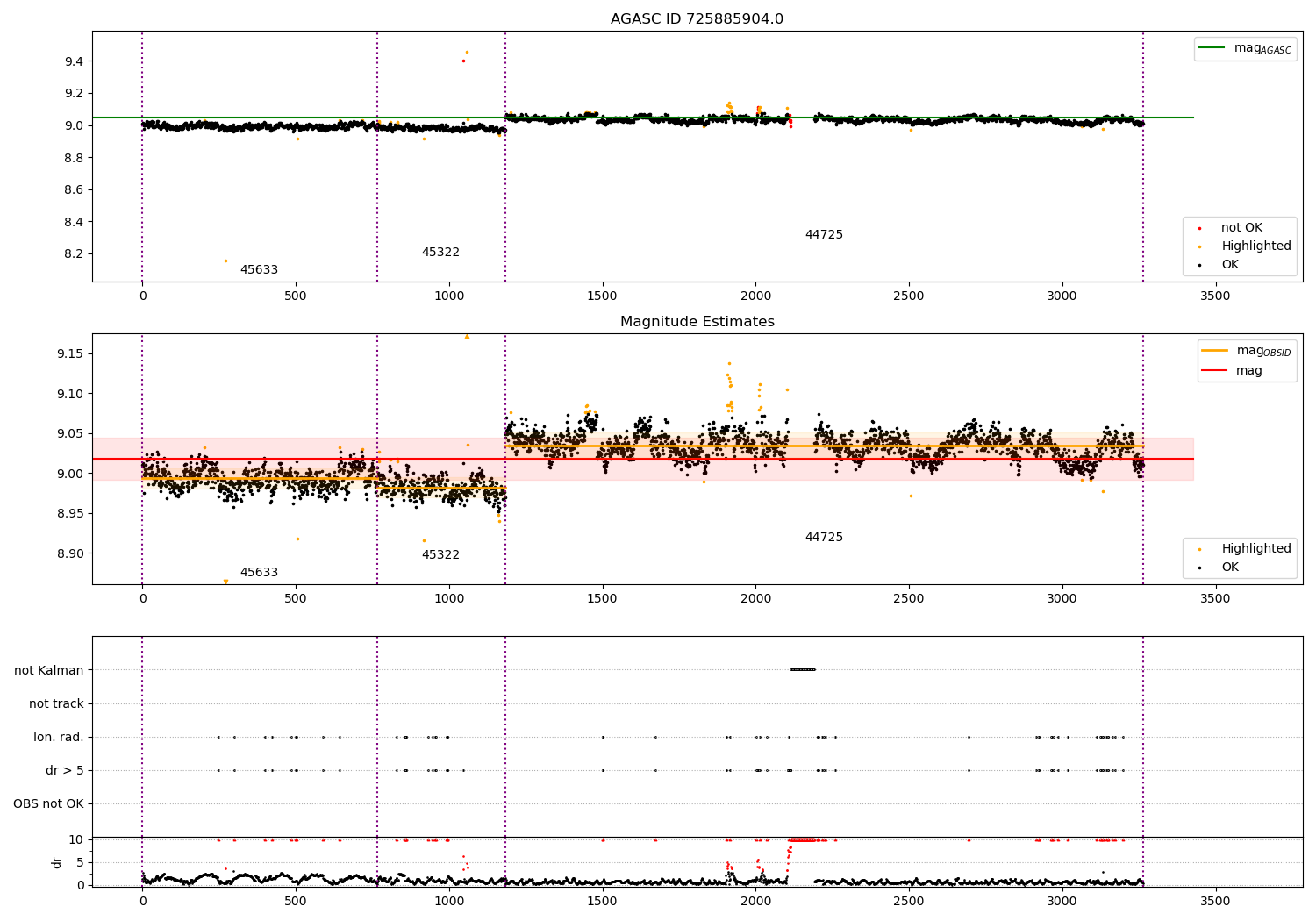Click the 9.00 y-tick in middle plot
The height and width of the screenshot is (921, 1316).
click(69, 474)
